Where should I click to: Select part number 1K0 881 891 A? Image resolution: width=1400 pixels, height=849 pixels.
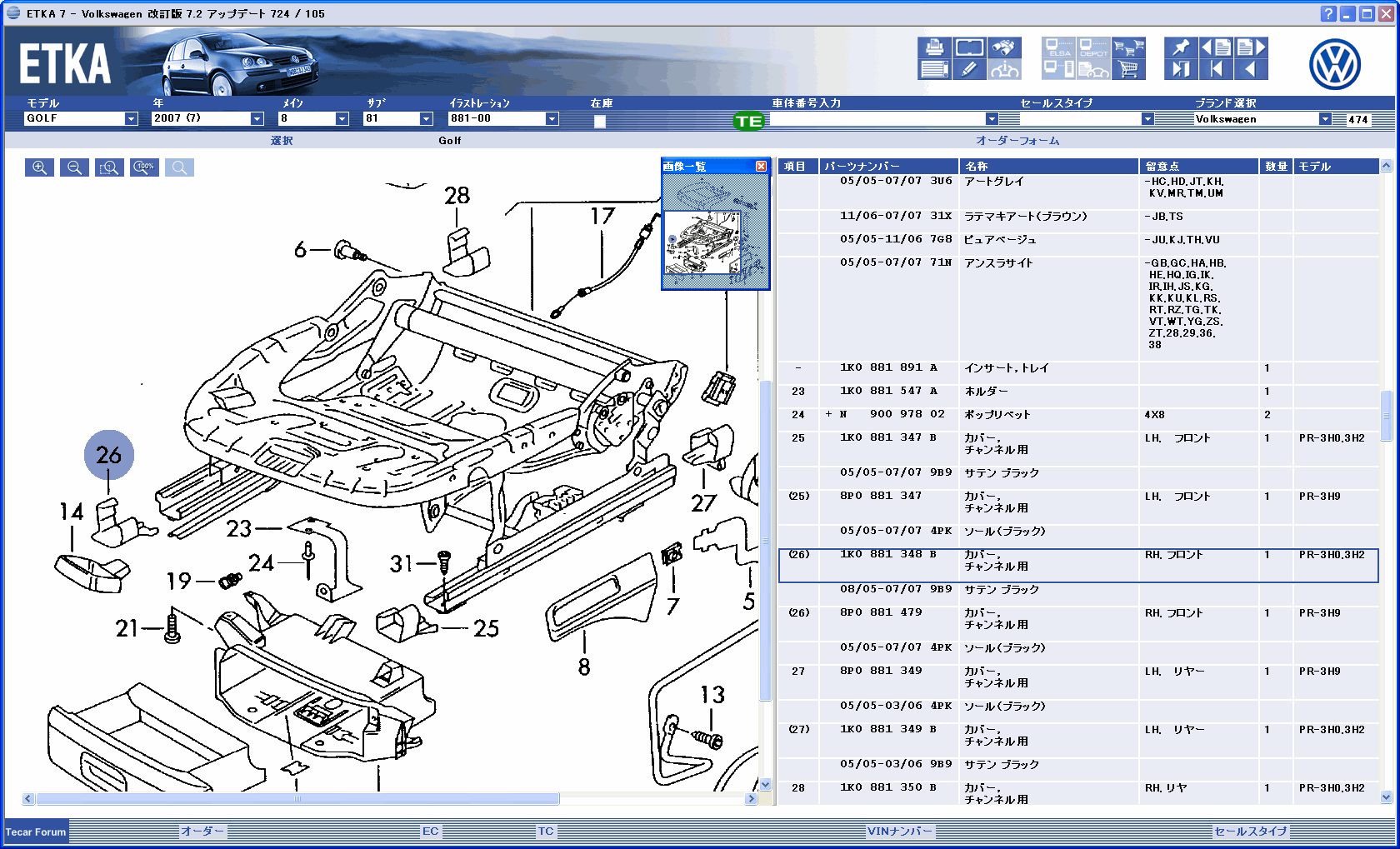coord(888,367)
